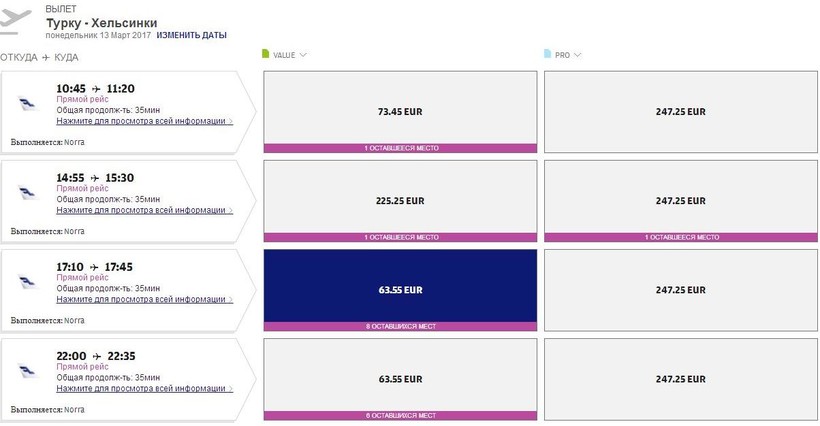Viewport: 820px width, 426px height.
Task: Open full information link for 17:10 flight
Action: click(144, 299)
